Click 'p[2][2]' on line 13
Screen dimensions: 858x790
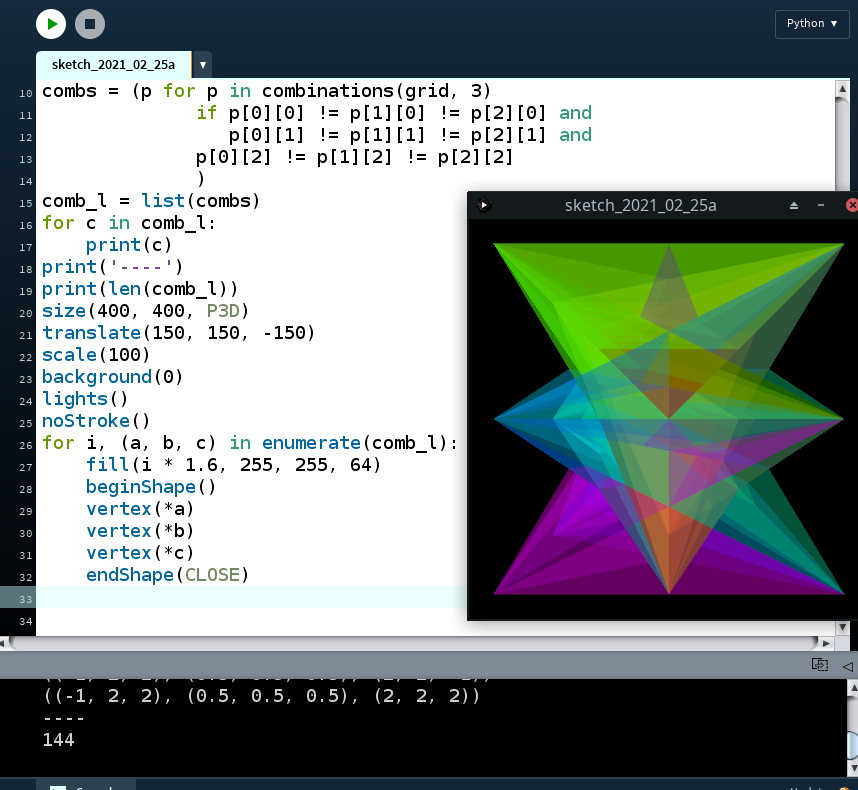tap(475, 157)
